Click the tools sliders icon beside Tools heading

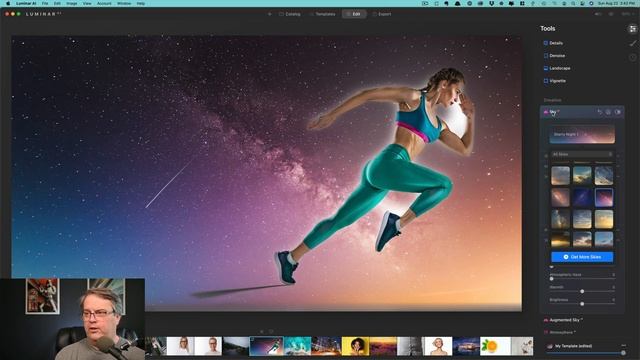tap(633, 29)
